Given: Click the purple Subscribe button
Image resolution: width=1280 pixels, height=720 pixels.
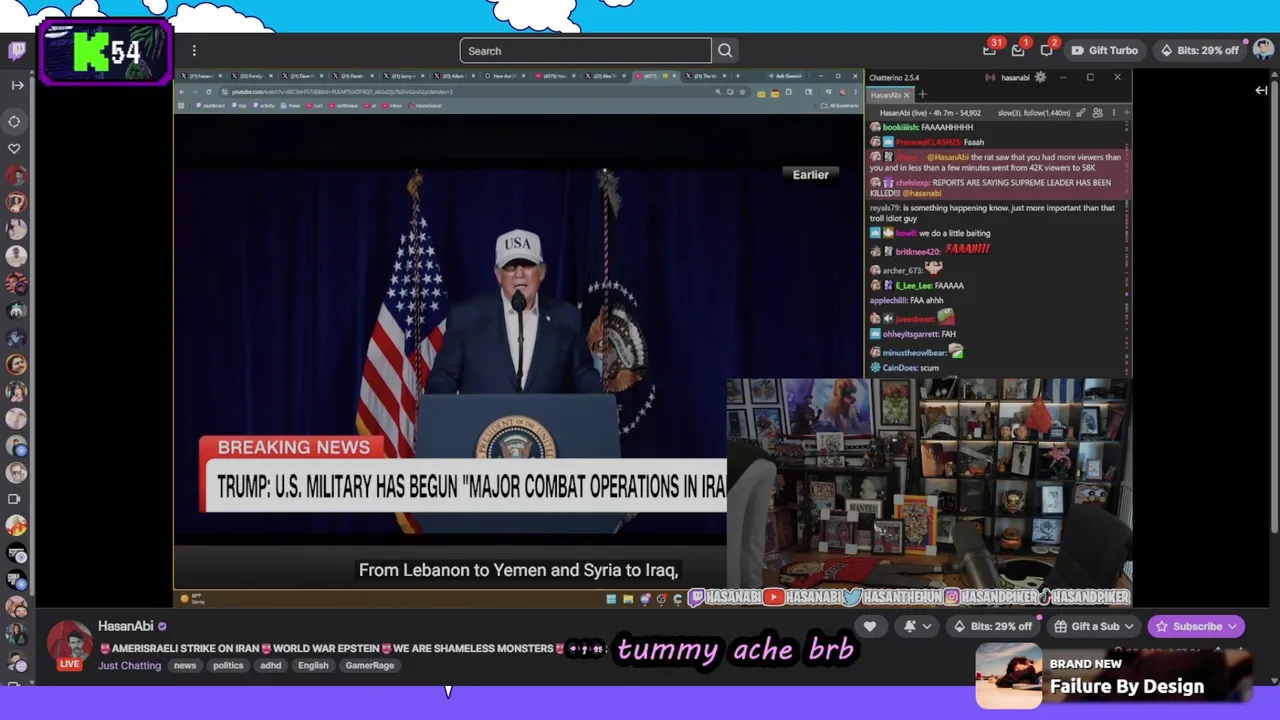Looking at the screenshot, I should (x=1197, y=627).
